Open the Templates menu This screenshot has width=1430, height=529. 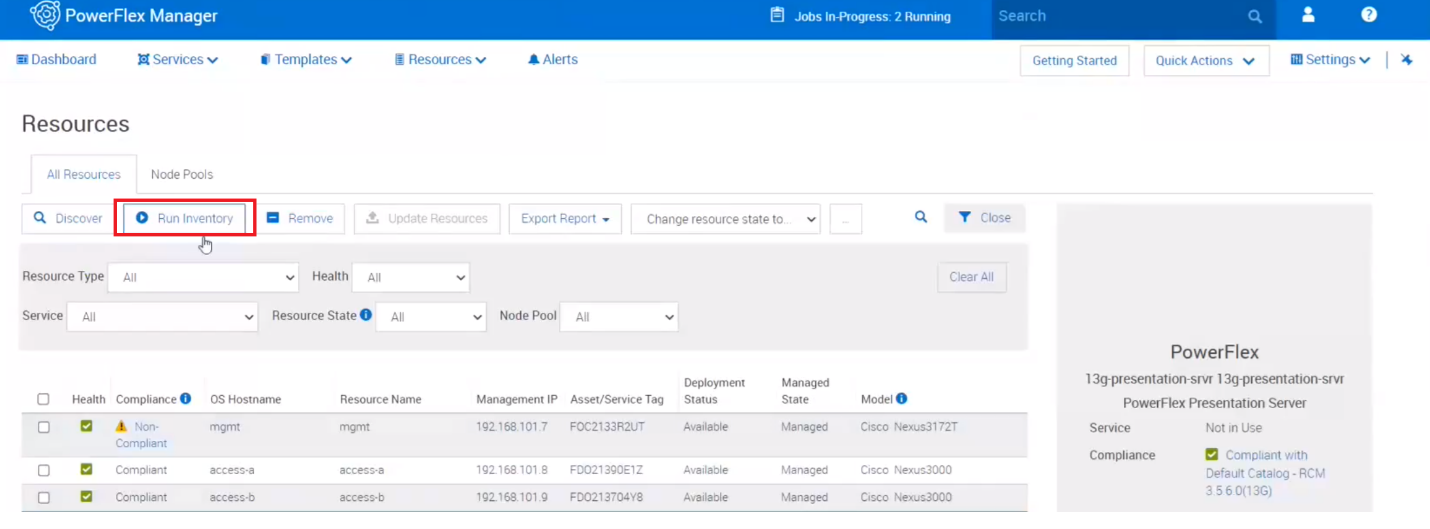click(x=306, y=60)
